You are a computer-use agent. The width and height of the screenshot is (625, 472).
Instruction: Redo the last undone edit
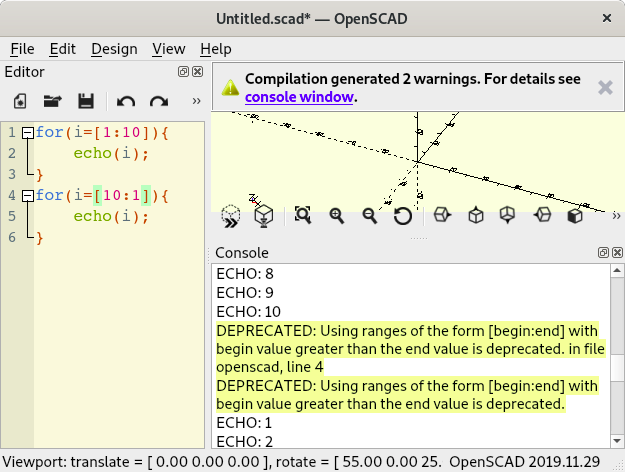(x=158, y=101)
